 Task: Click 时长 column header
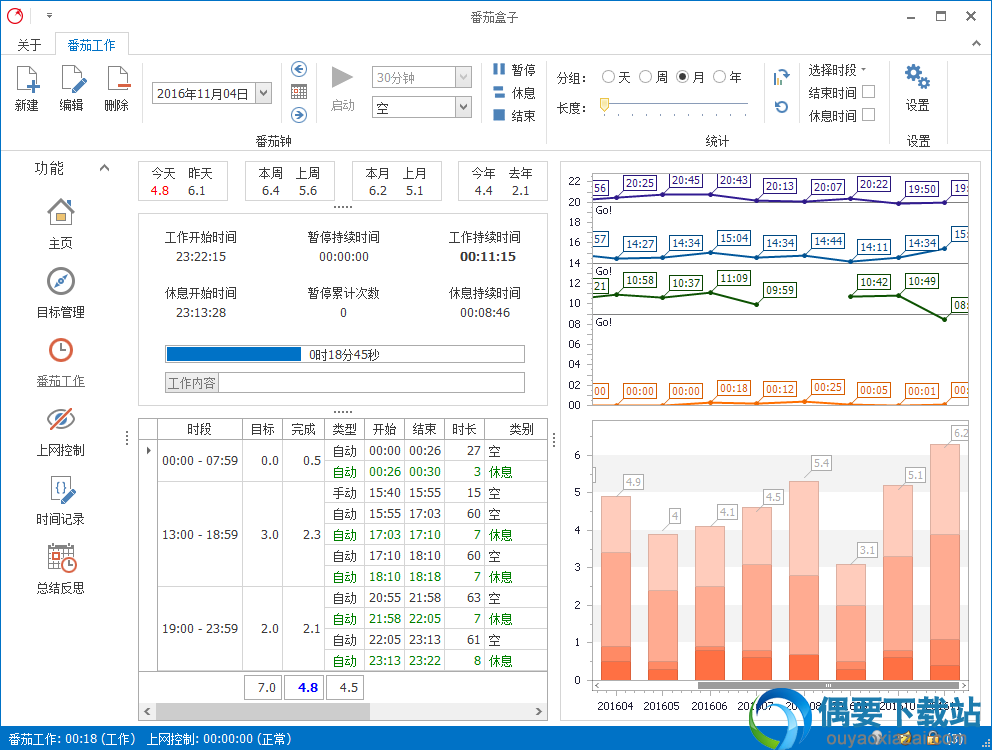[x=464, y=429]
